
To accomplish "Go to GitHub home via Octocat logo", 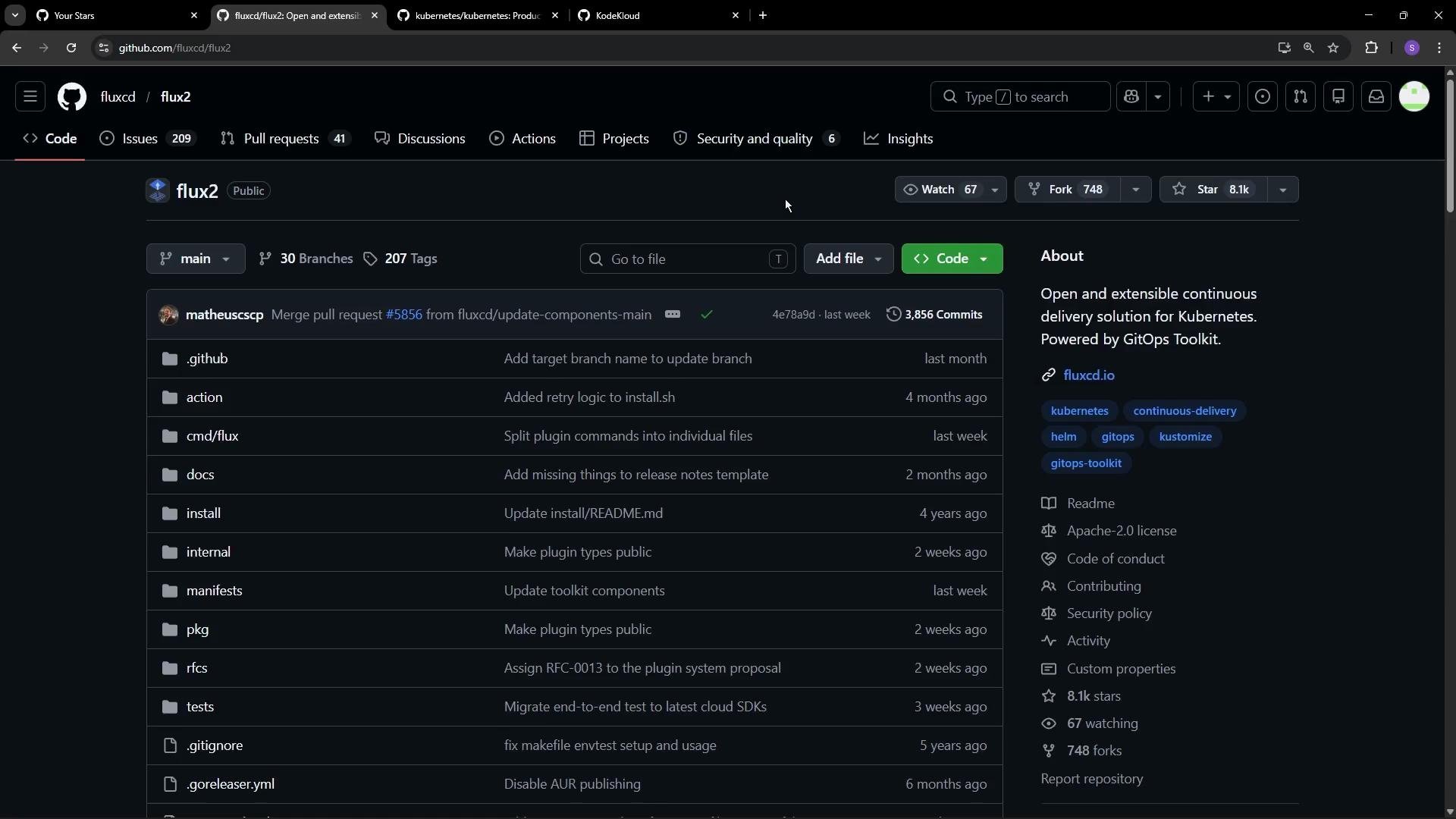I will [72, 97].
